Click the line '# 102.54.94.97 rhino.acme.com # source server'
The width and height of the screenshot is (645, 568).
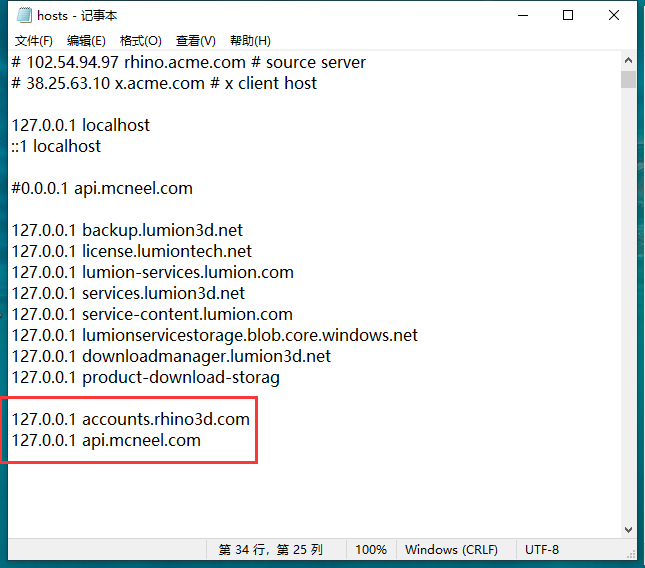pos(188,63)
